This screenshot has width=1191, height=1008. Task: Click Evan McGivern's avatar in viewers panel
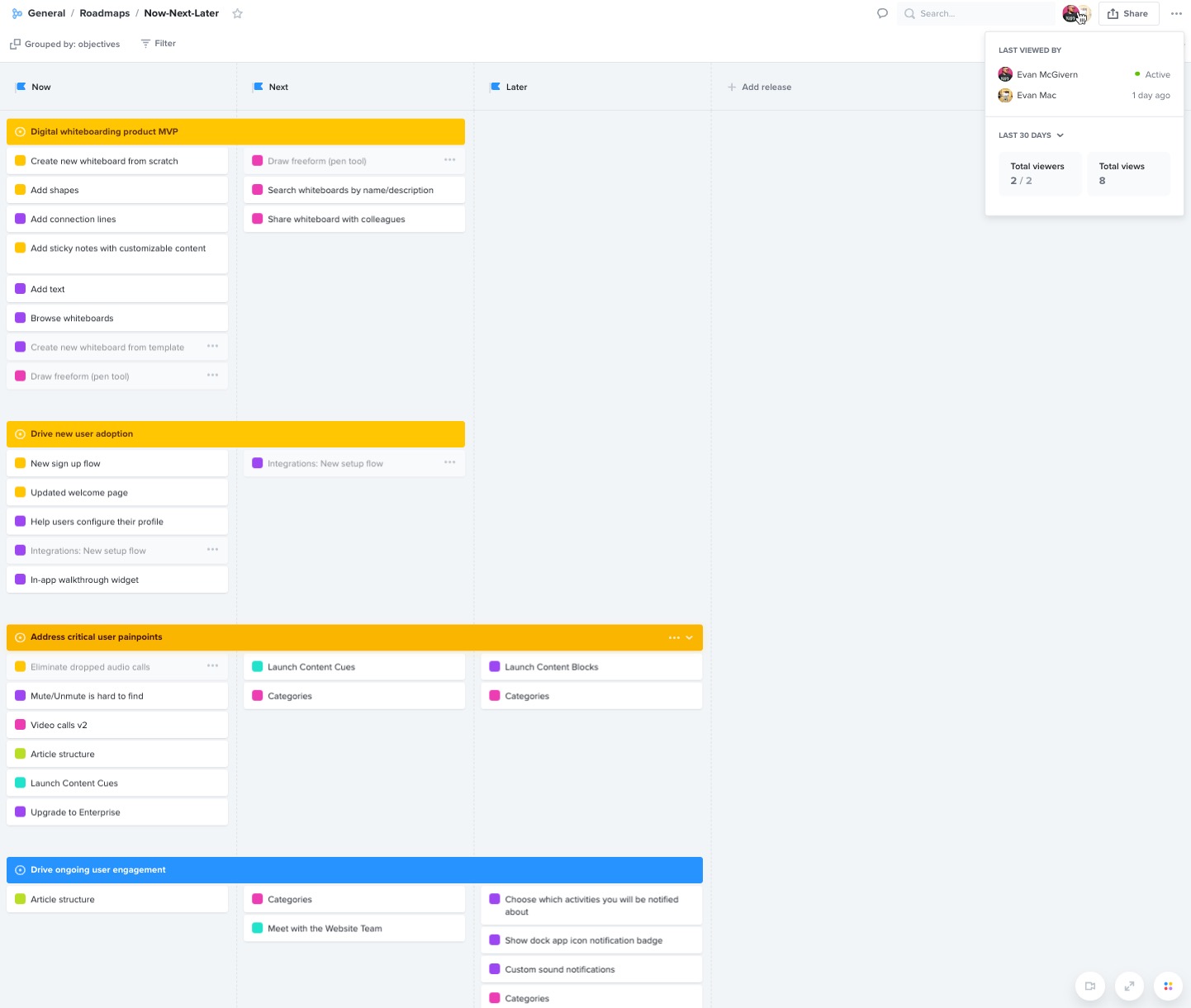(x=1005, y=74)
